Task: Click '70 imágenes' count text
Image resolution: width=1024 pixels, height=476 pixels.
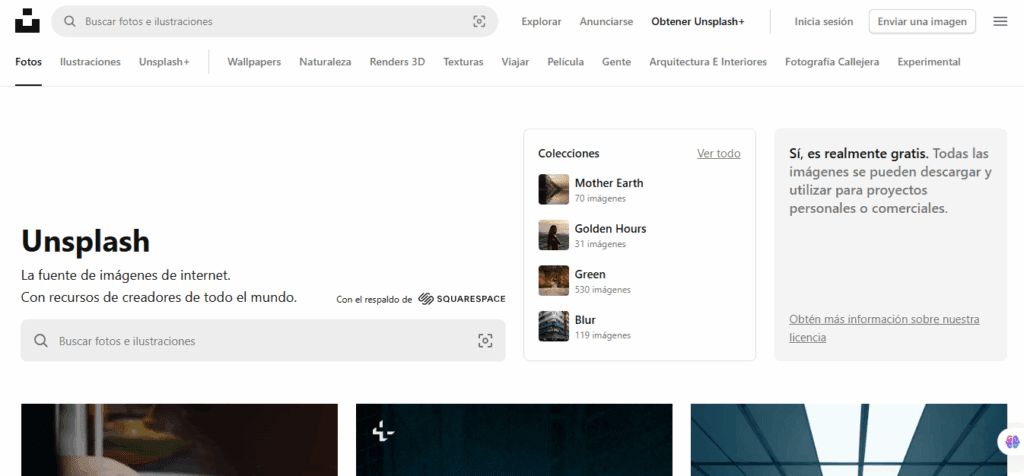Action: pos(600,198)
